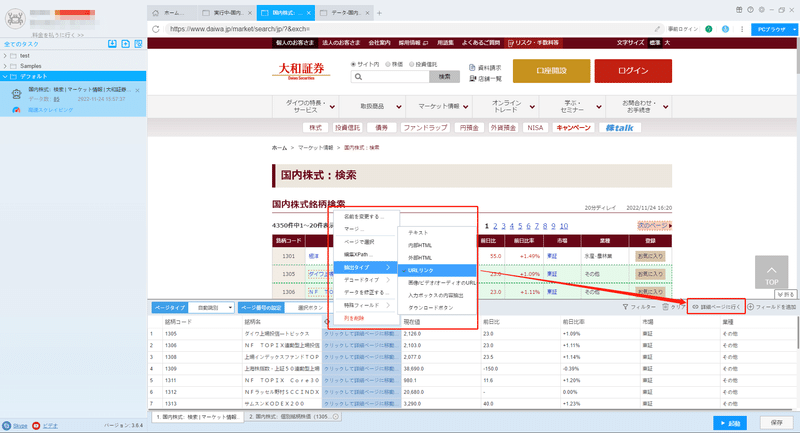Image resolution: width=800 pixels, height=433 pixels.
Task: Select the 株価 radio button
Action: click(388, 64)
